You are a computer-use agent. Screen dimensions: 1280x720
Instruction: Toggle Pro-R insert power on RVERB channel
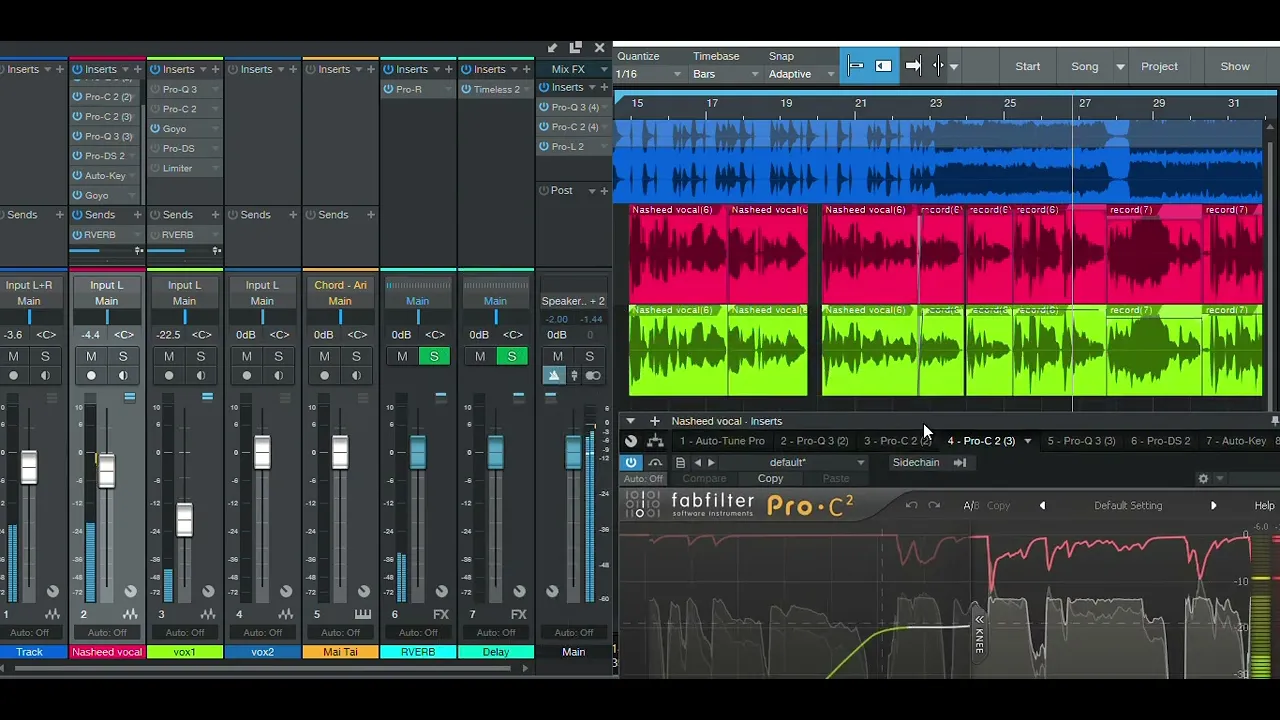(388, 89)
